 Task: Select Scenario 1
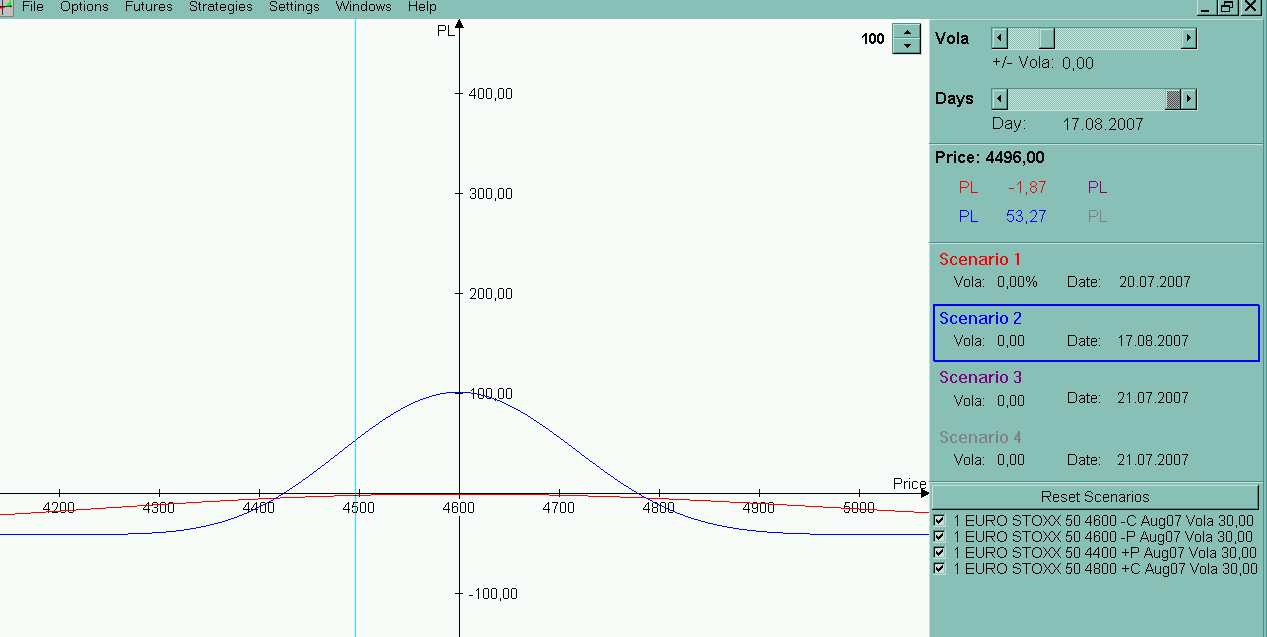pos(980,259)
